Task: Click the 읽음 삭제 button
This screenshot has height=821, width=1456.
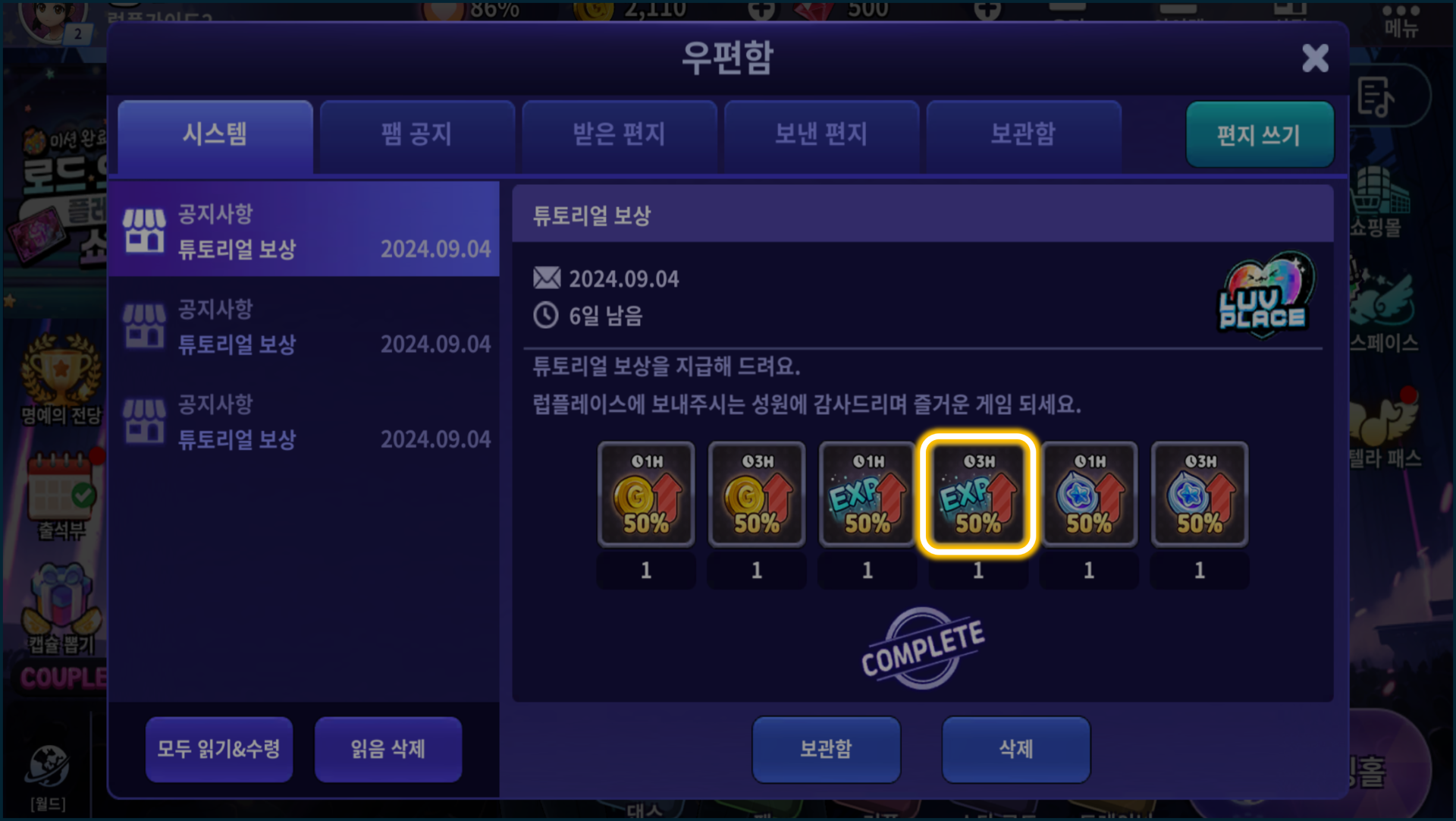Action: pyautogui.click(x=388, y=750)
